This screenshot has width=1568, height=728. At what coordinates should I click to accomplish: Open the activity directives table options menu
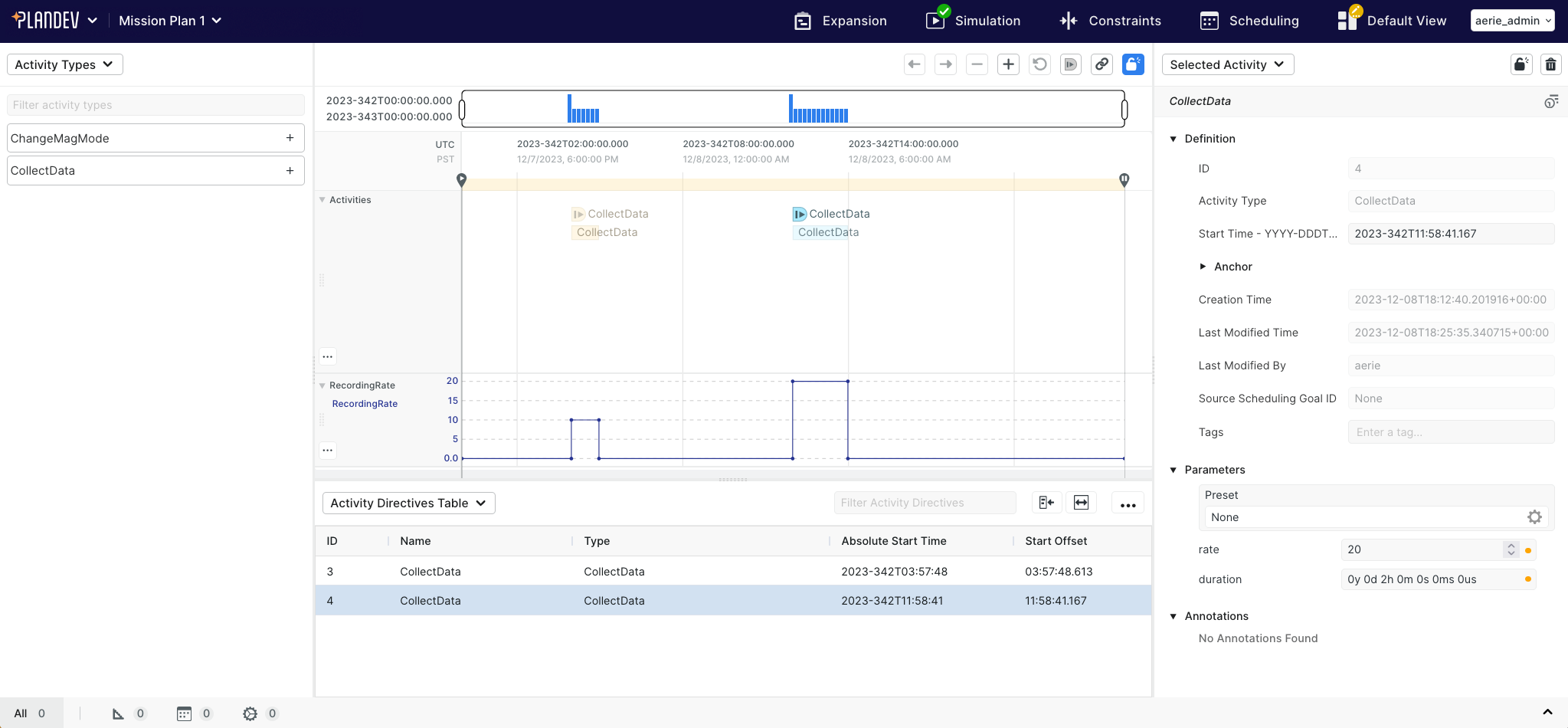[x=1128, y=503]
